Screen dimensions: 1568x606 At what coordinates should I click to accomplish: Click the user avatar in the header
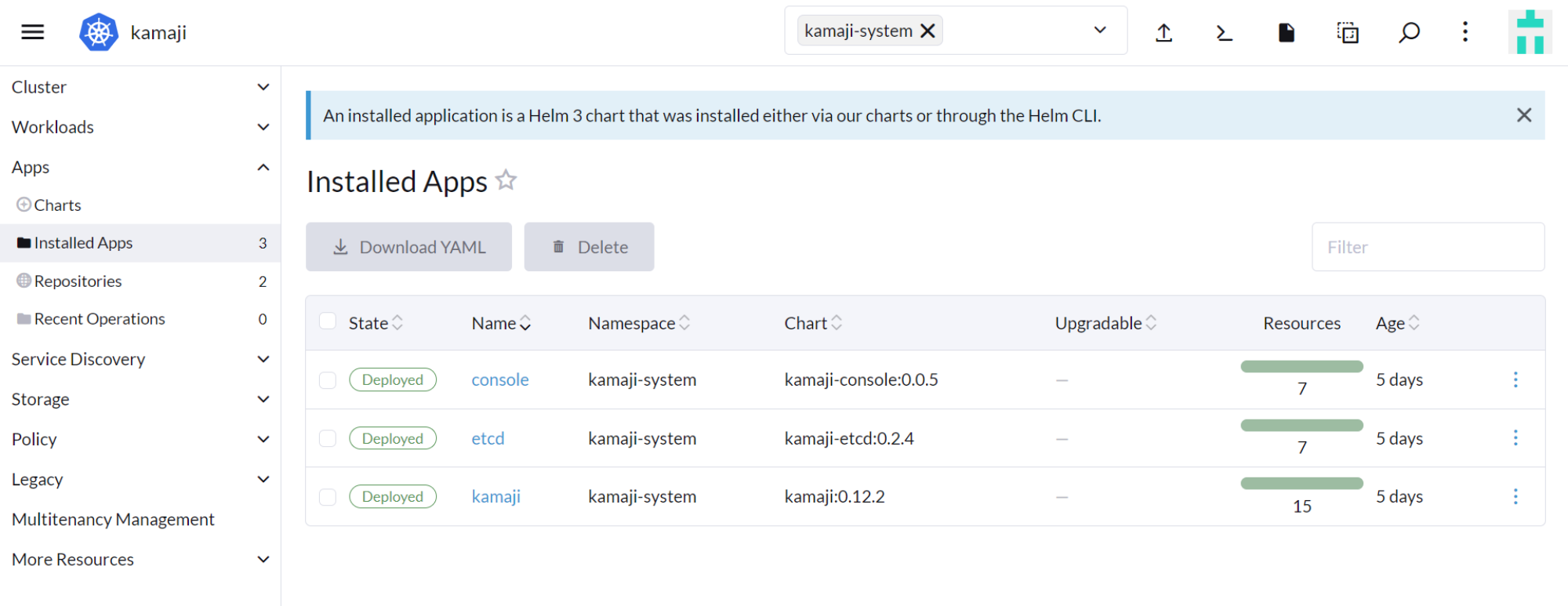(1529, 32)
